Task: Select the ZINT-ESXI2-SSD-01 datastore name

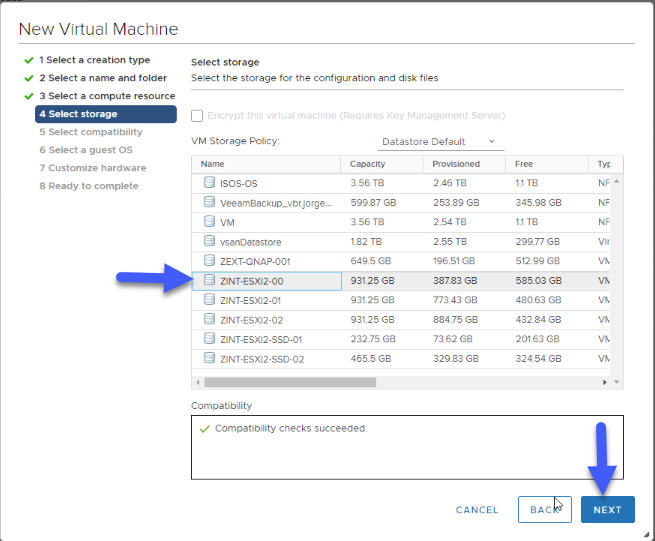Action: point(261,340)
